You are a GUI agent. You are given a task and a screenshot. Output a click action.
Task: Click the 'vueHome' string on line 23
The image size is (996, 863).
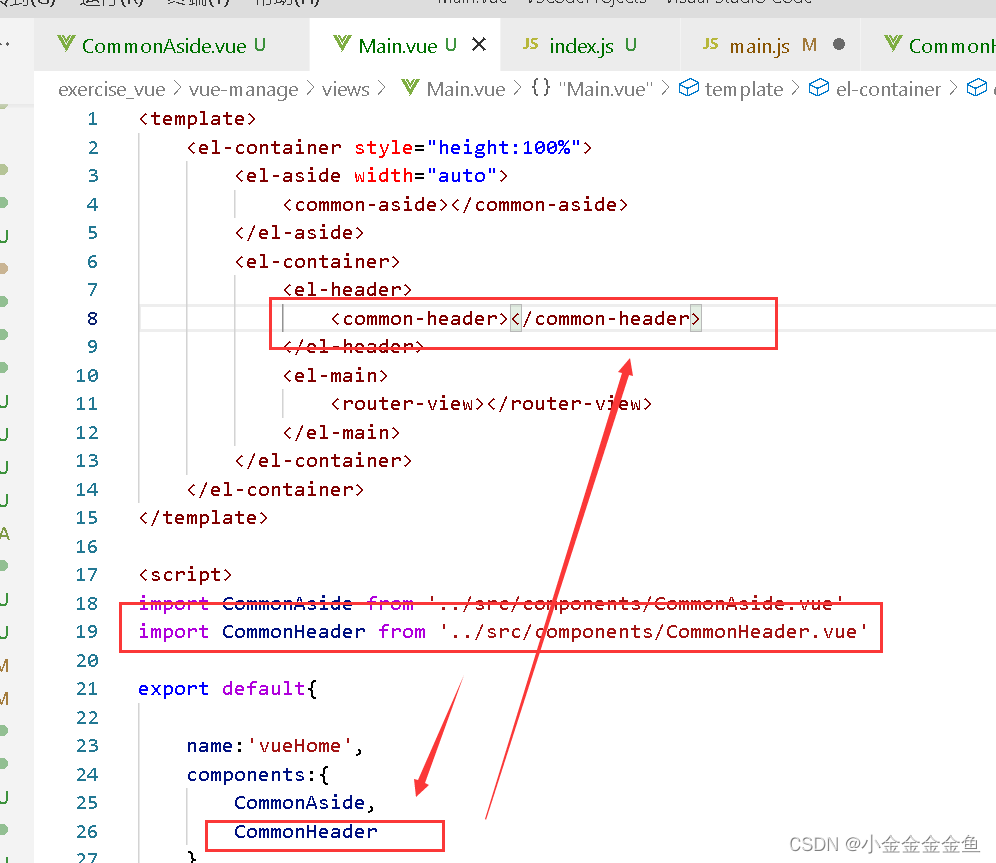click(300, 746)
